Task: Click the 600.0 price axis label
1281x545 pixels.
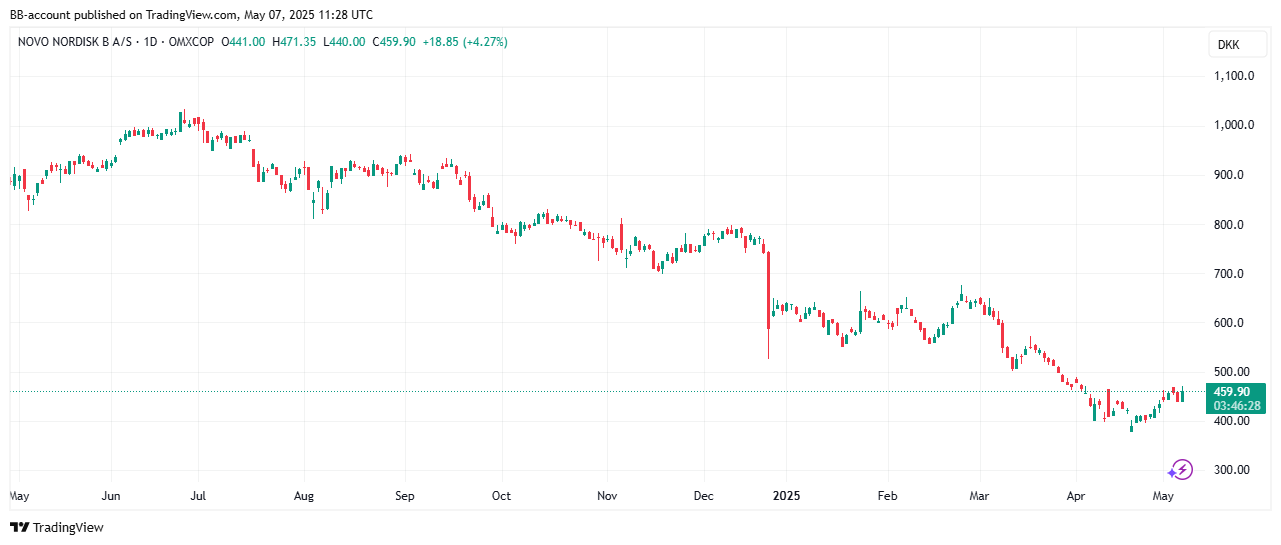Action: tap(1228, 323)
